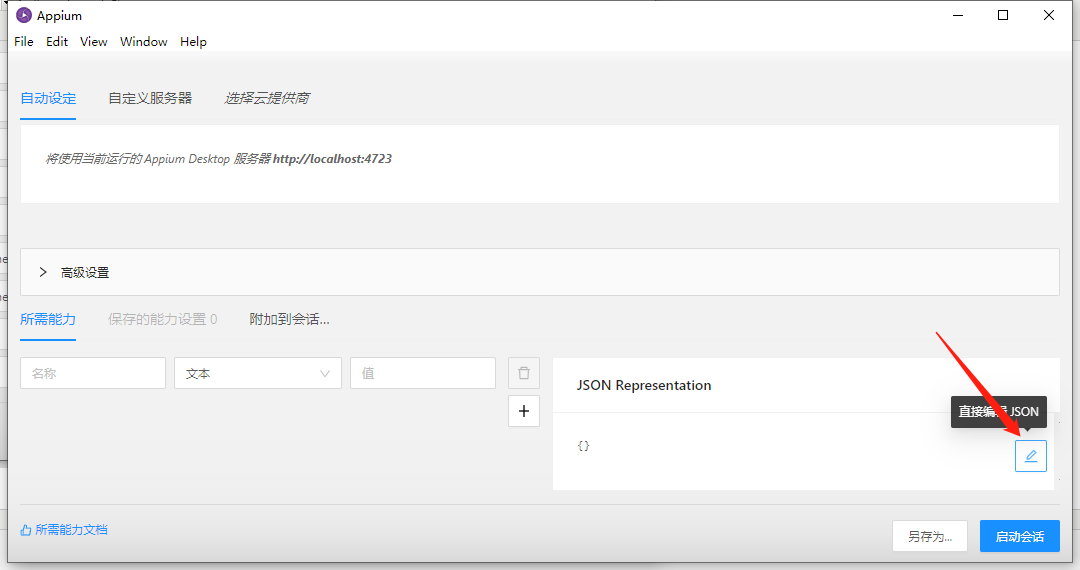Minimize the Appium window

(957, 15)
